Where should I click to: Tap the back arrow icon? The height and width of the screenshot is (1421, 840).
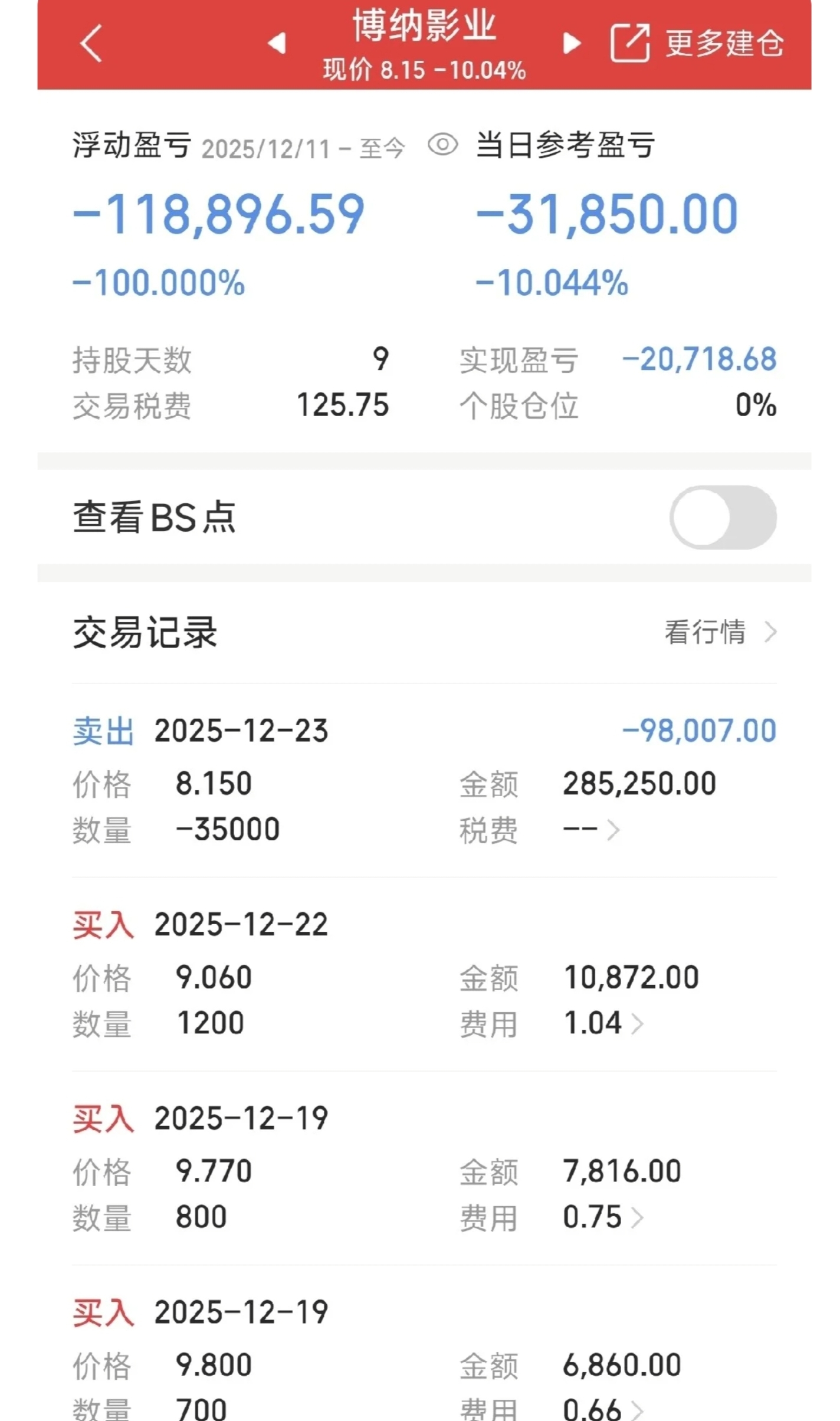[91, 43]
